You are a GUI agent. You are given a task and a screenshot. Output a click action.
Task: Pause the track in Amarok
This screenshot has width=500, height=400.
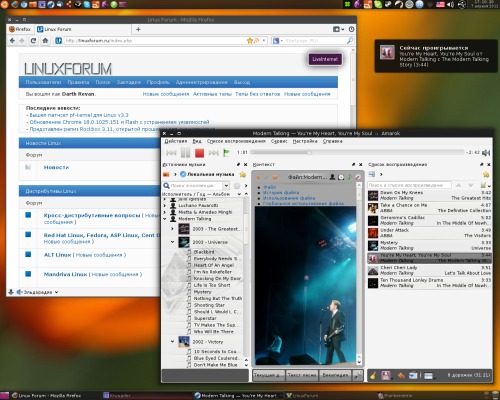(x=185, y=153)
